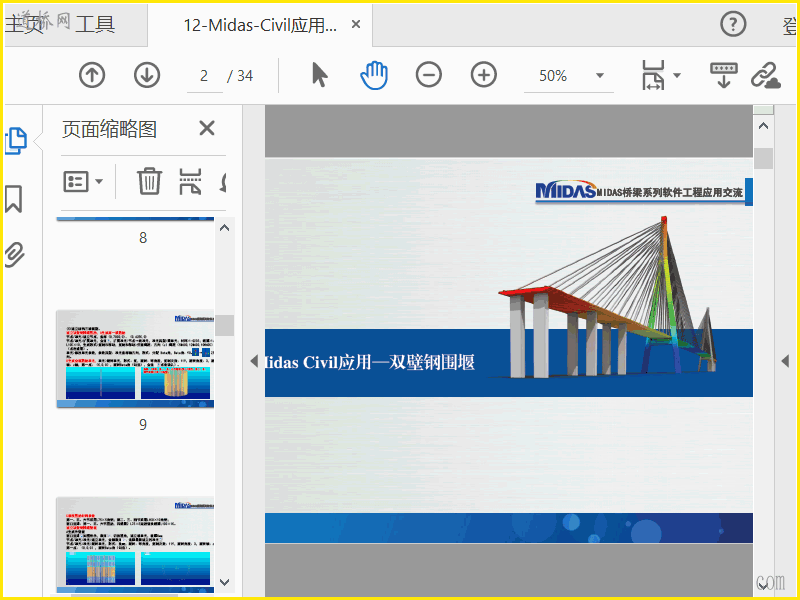Screen dimensions: 800x600
Task: Close the 12-Midas-Civil document tab
Action: tap(356, 24)
